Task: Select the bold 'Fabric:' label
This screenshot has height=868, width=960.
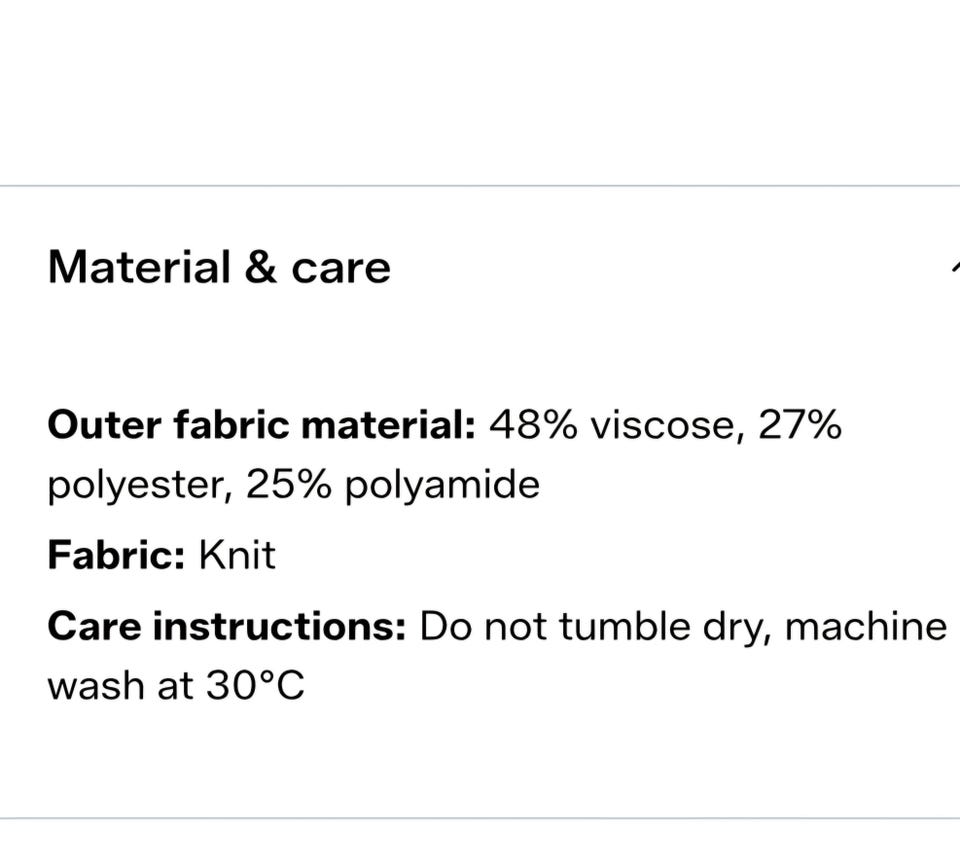Action: tap(116, 556)
